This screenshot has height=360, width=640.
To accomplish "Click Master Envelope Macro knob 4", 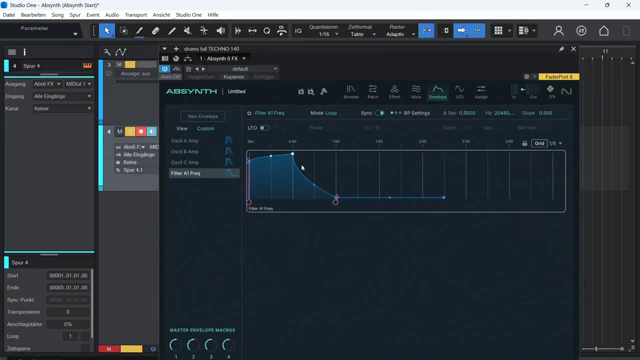I will point(228,345).
